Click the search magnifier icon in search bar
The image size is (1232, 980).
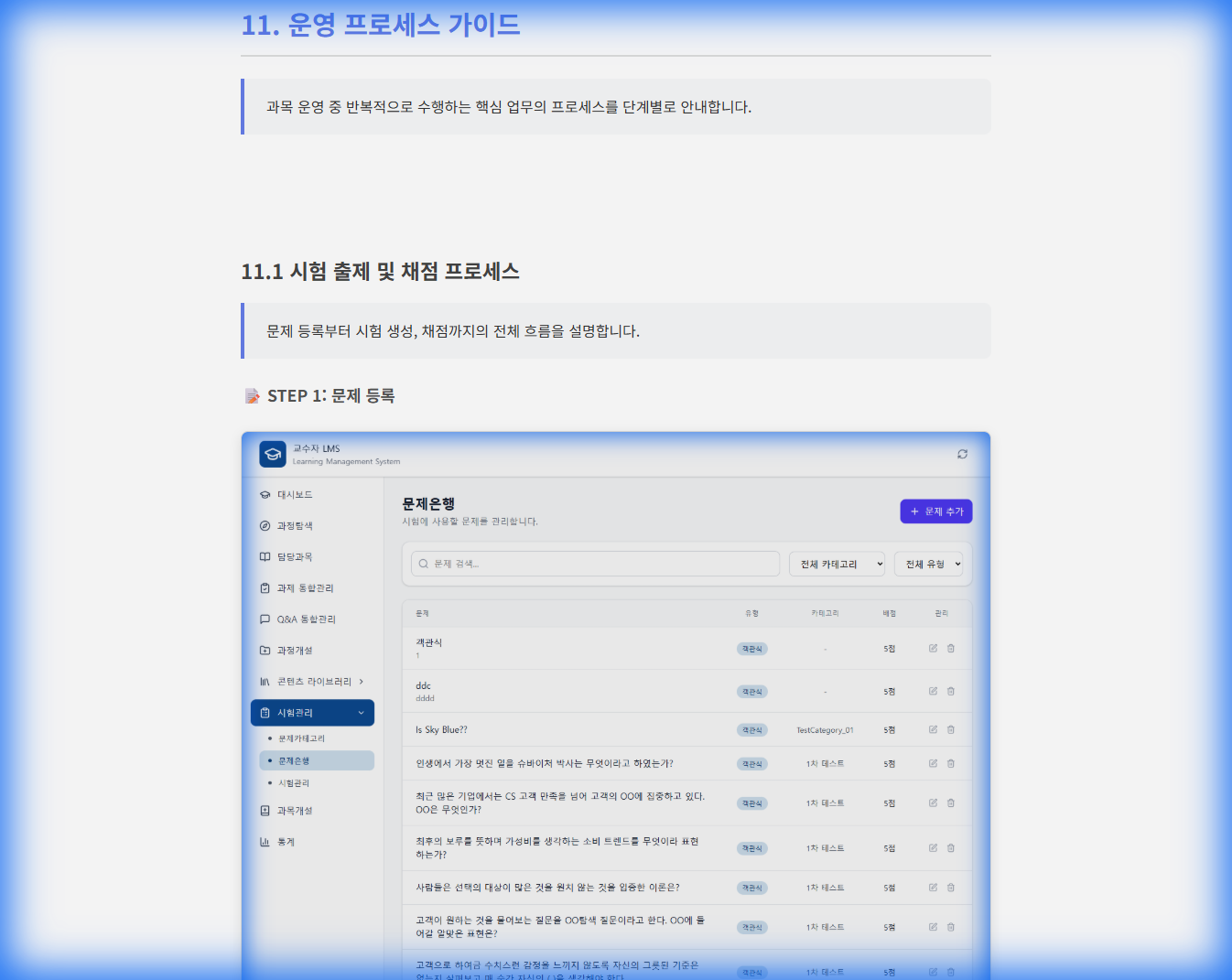(x=422, y=564)
